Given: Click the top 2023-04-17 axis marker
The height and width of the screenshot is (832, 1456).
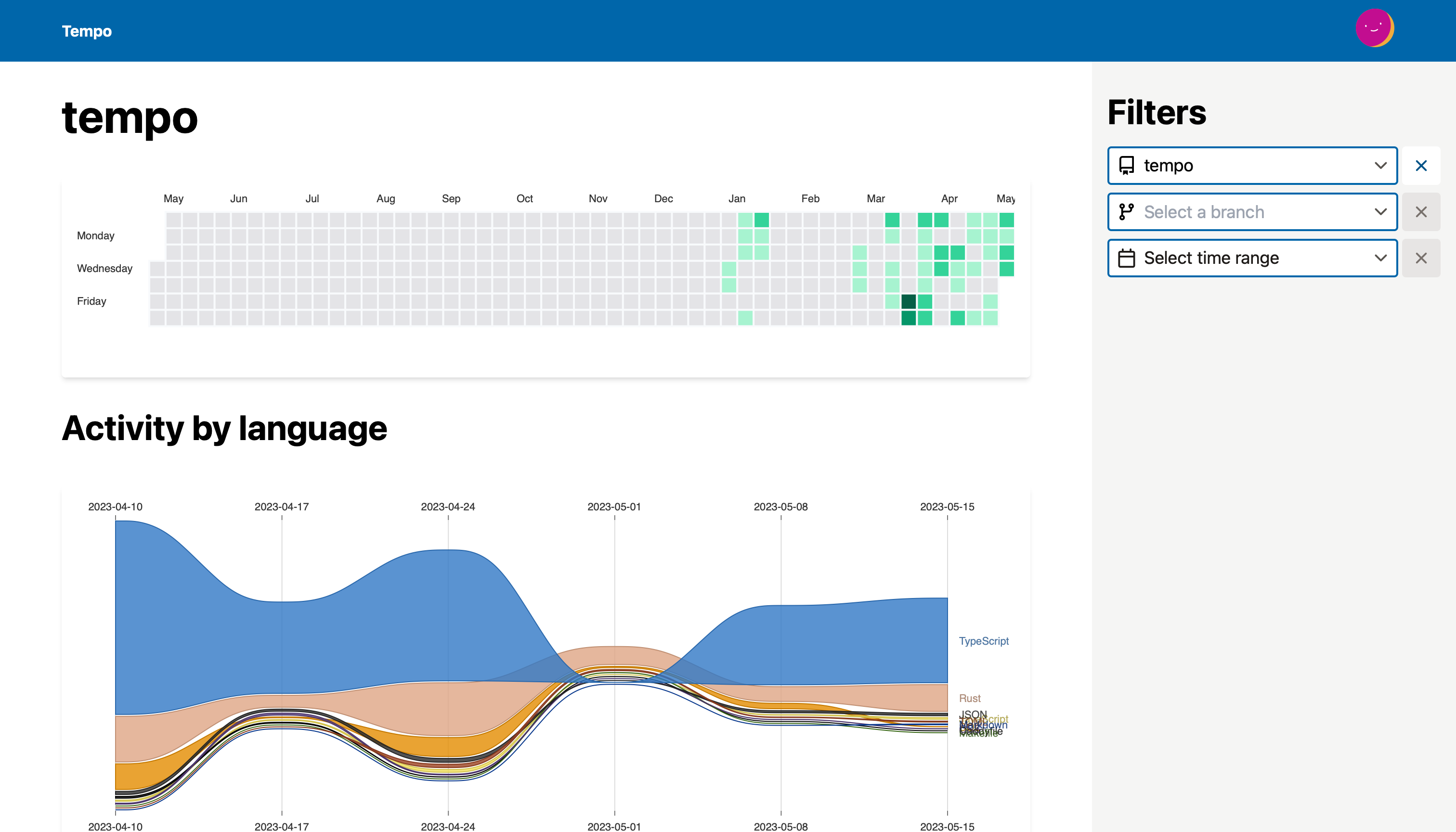Looking at the screenshot, I should pos(281,507).
